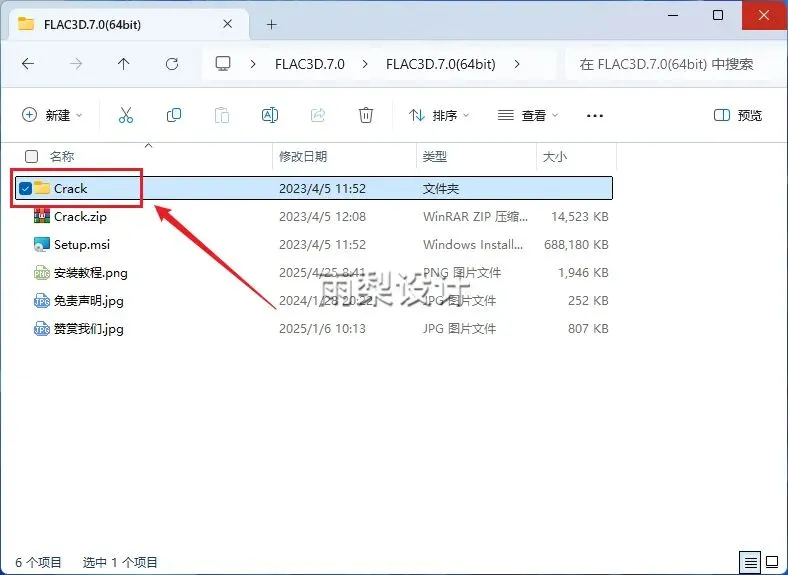This screenshot has width=788, height=575.
Task: Click the Copy icon in toolbar
Action: (174, 115)
